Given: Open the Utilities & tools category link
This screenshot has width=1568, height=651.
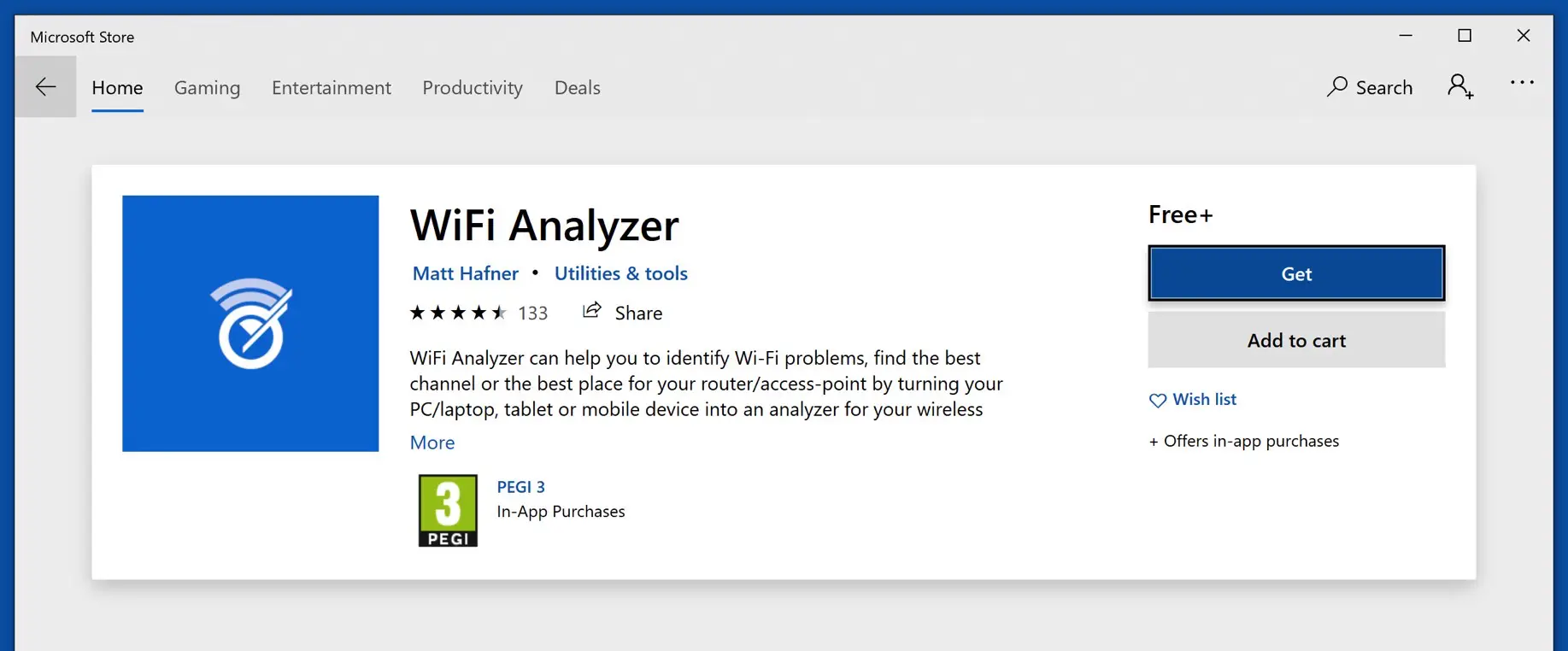Looking at the screenshot, I should 621,273.
